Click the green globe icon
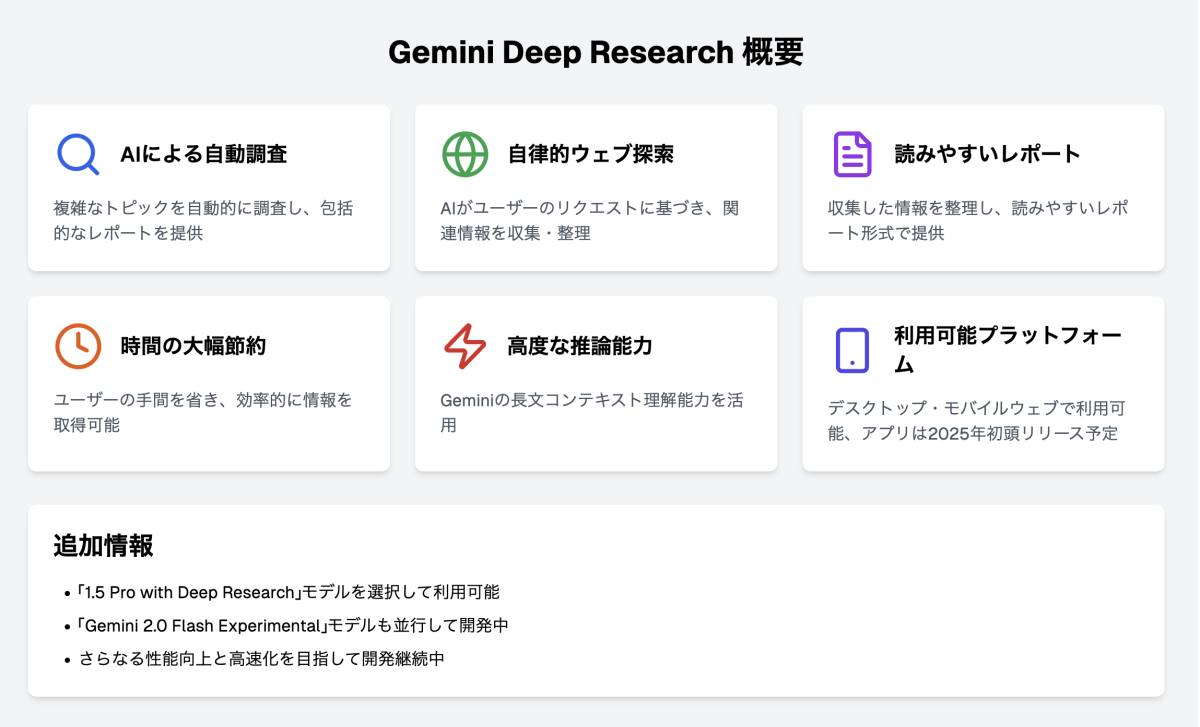The width and height of the screenshot is (1200, 727). pyautogui.click(x=465, y=154)
